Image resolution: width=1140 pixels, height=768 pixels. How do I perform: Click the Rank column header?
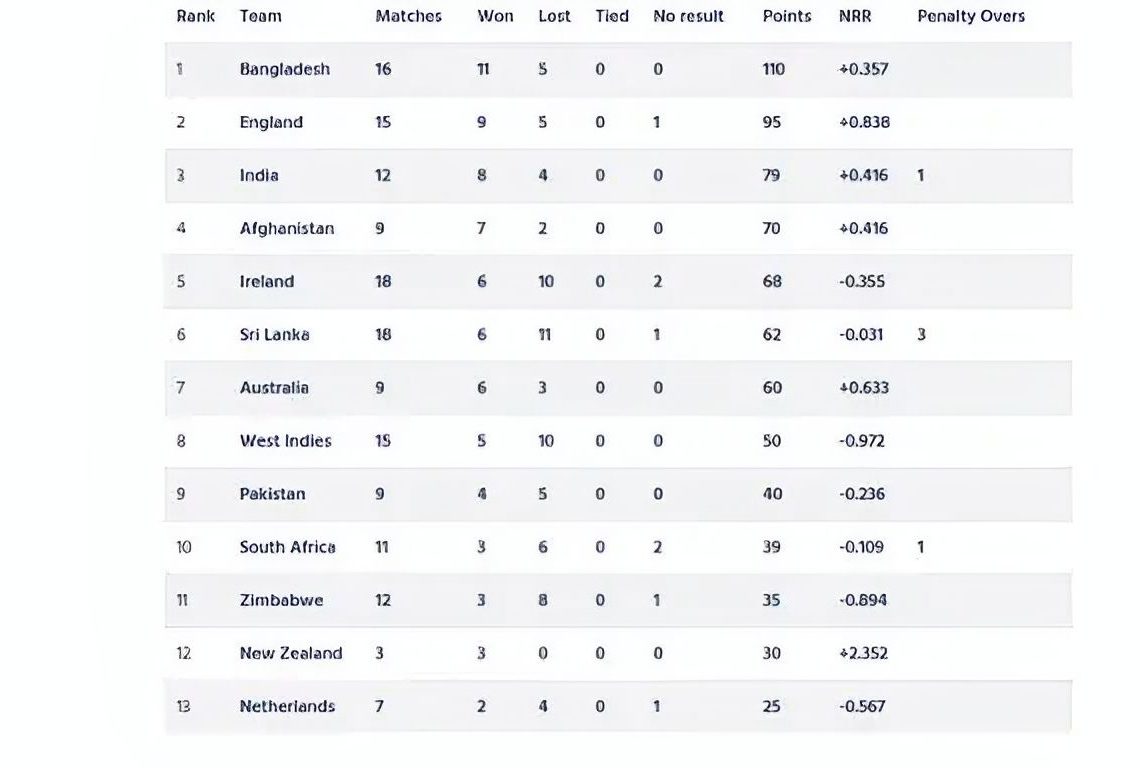[196, 16]
